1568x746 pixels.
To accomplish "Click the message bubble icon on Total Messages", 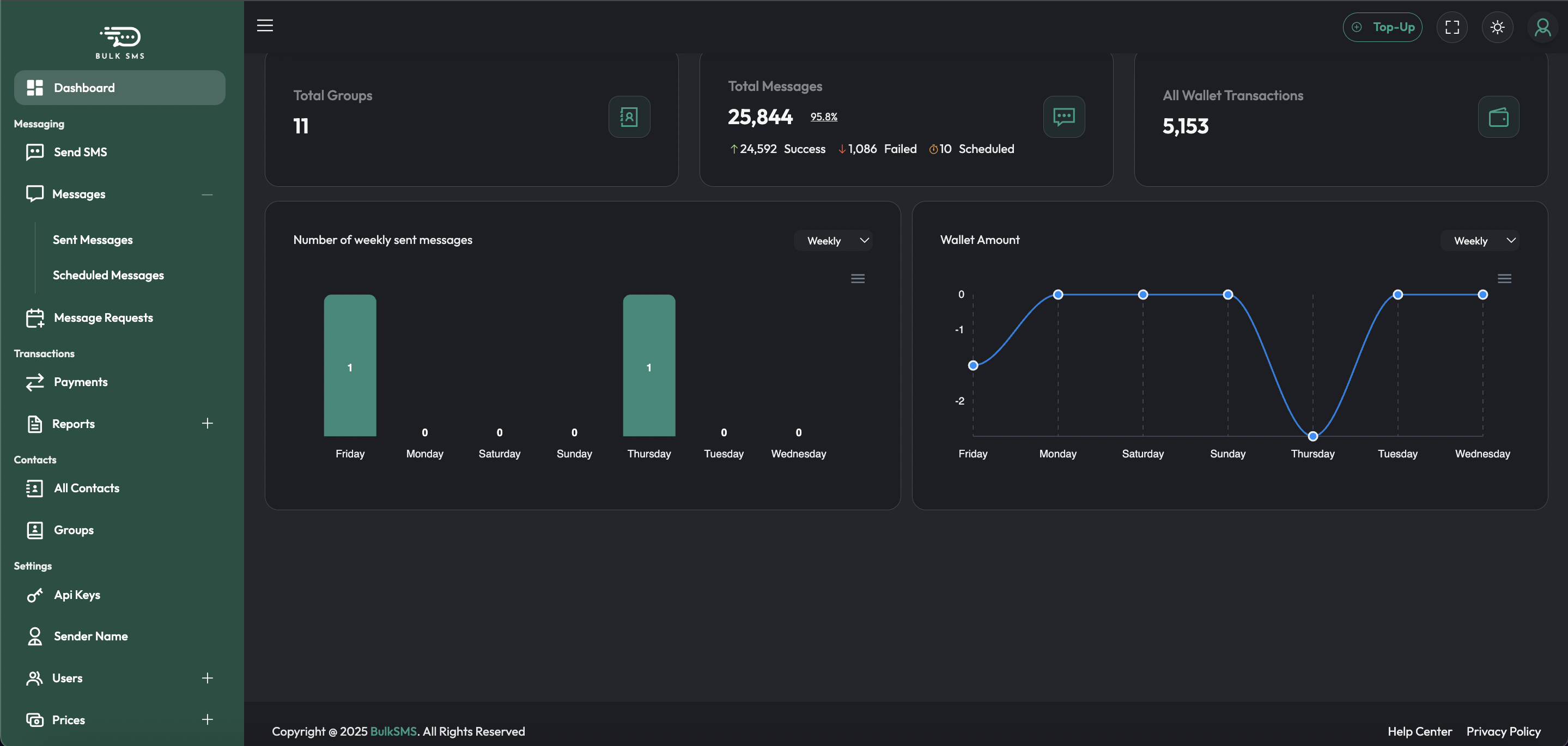I will point(1063,116).
